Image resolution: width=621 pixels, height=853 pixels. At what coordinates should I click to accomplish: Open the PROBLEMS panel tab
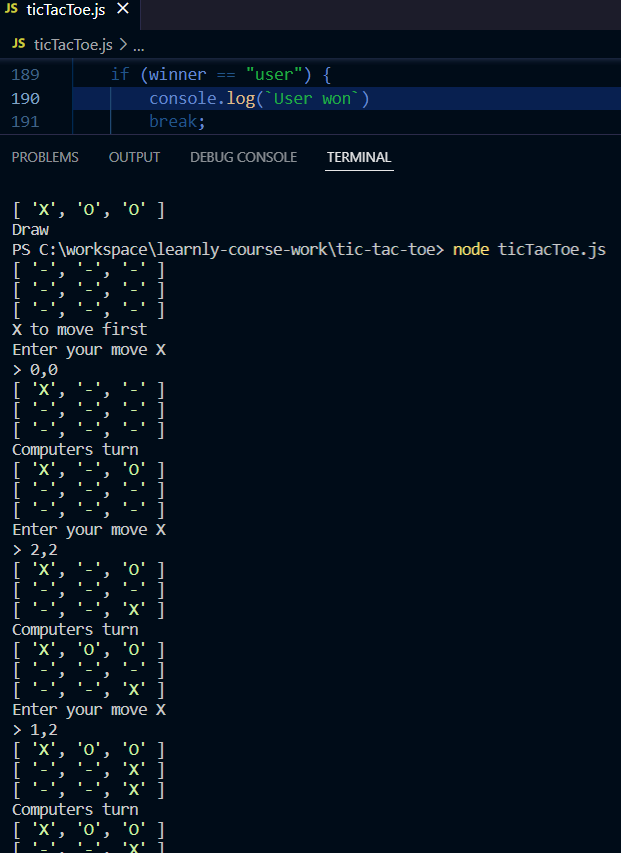click(x=45, y=157)
